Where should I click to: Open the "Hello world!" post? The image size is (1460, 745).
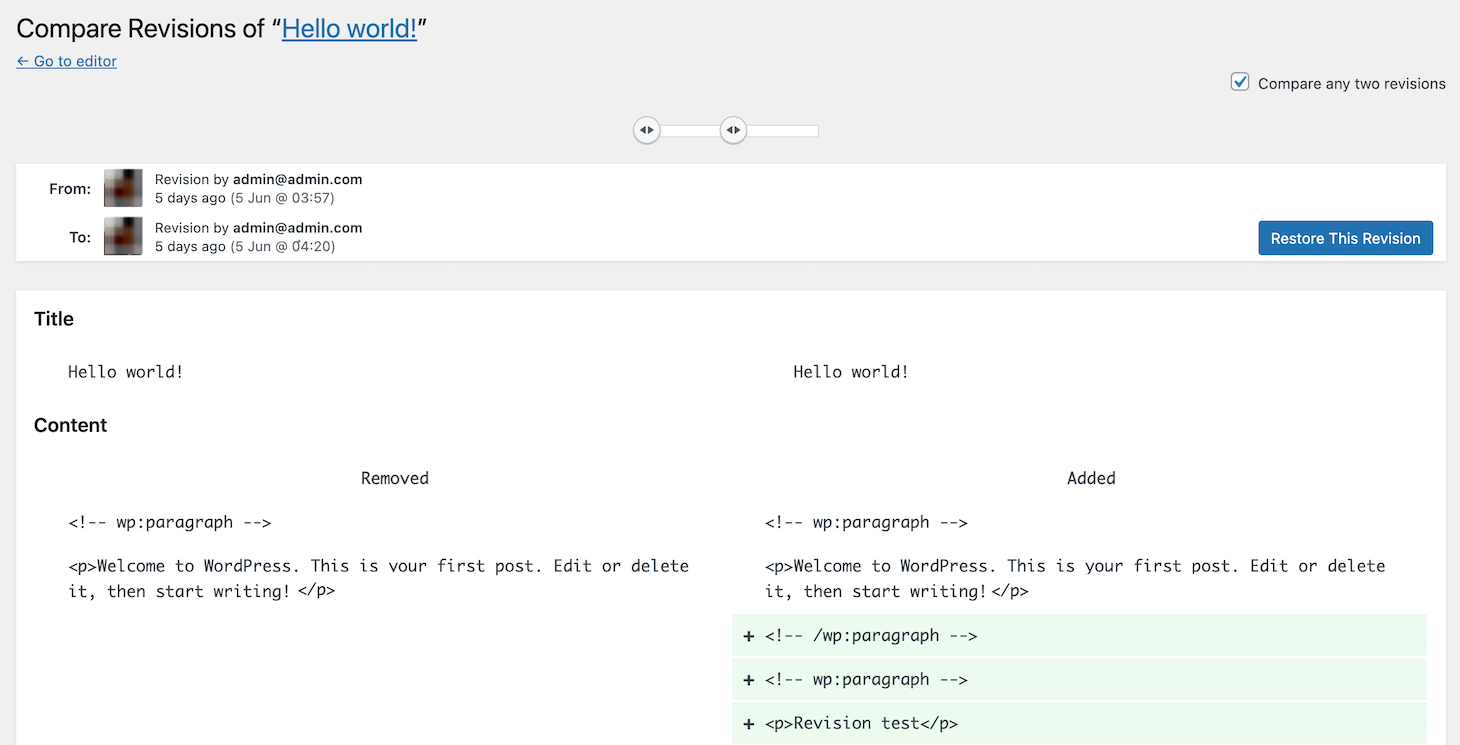(349, 28)
